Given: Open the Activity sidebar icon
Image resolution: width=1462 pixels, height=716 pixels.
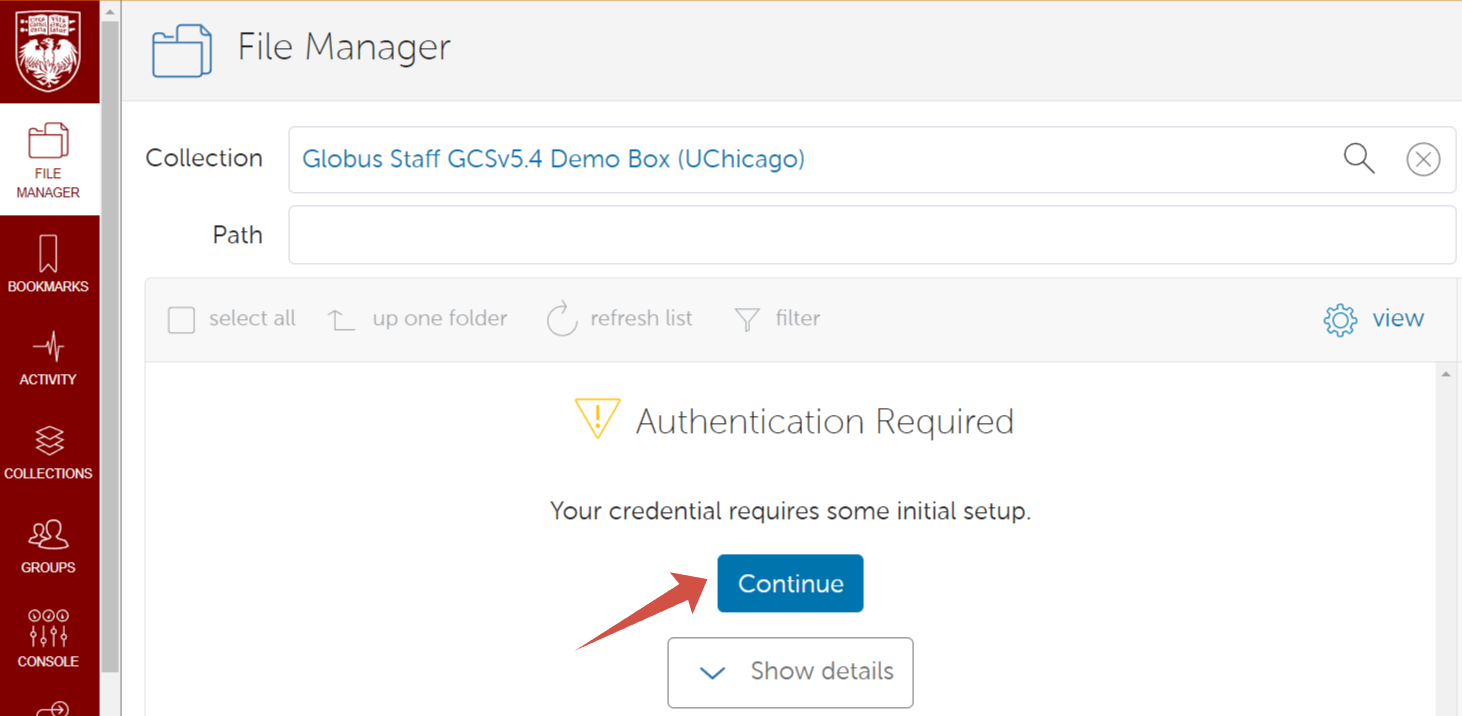Looking at the screenshot, I should coord(48,358).
